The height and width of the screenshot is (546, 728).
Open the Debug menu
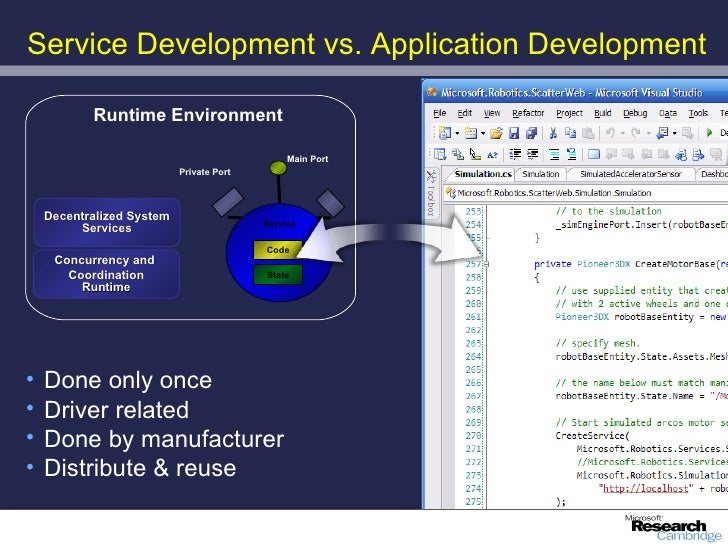635,113
